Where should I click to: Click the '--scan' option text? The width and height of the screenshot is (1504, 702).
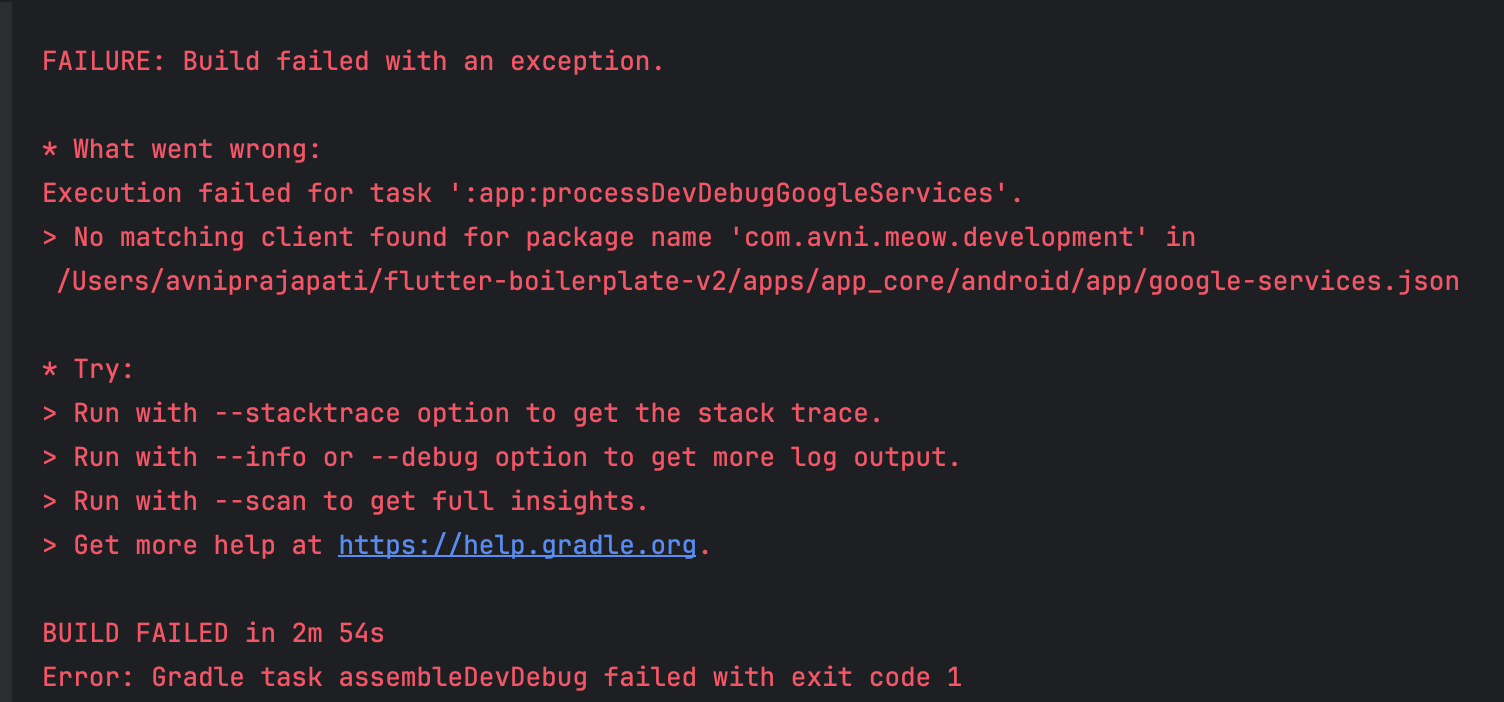[260, 501]
